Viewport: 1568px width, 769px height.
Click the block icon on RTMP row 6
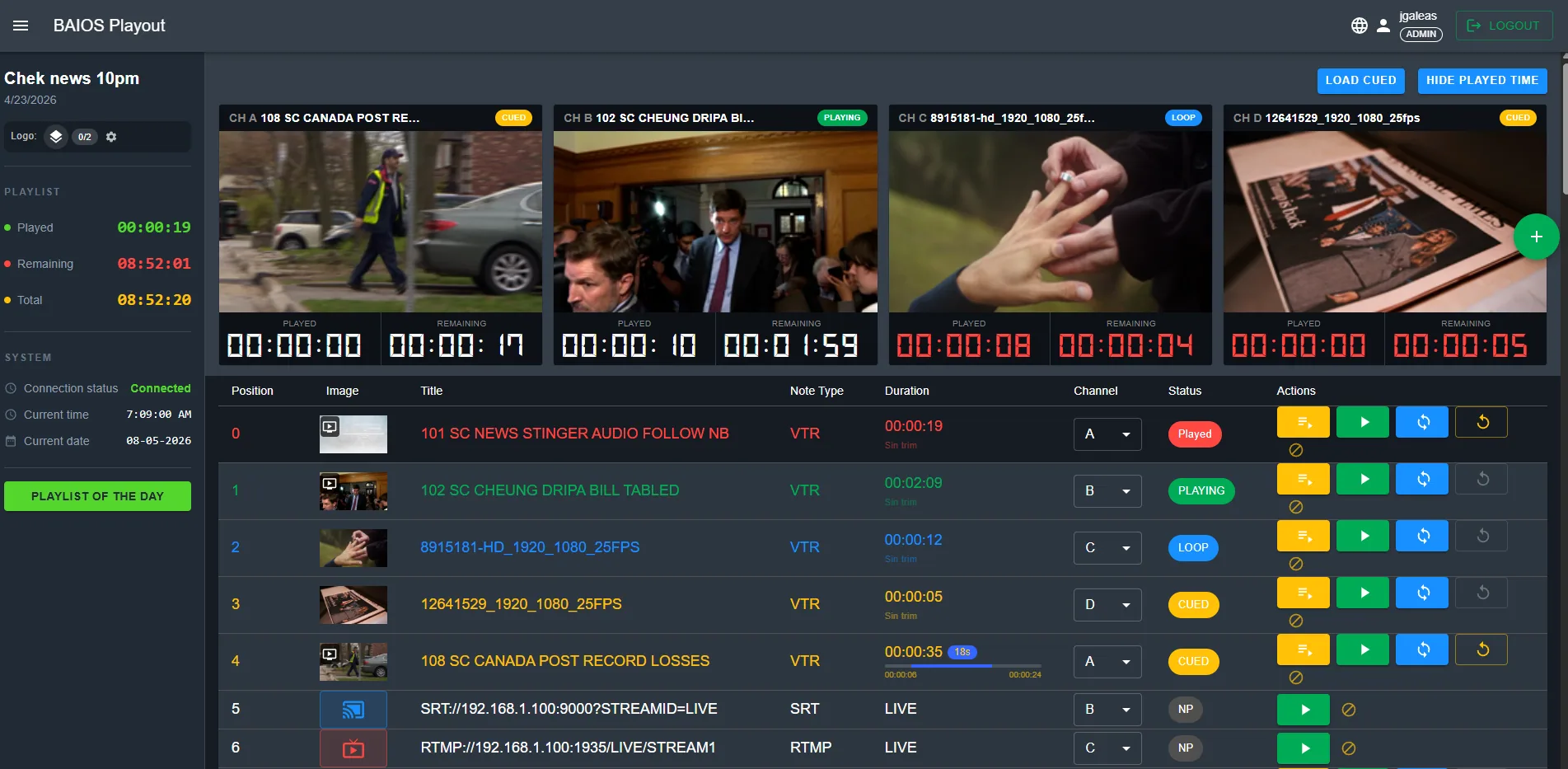tap(1349, 748)
